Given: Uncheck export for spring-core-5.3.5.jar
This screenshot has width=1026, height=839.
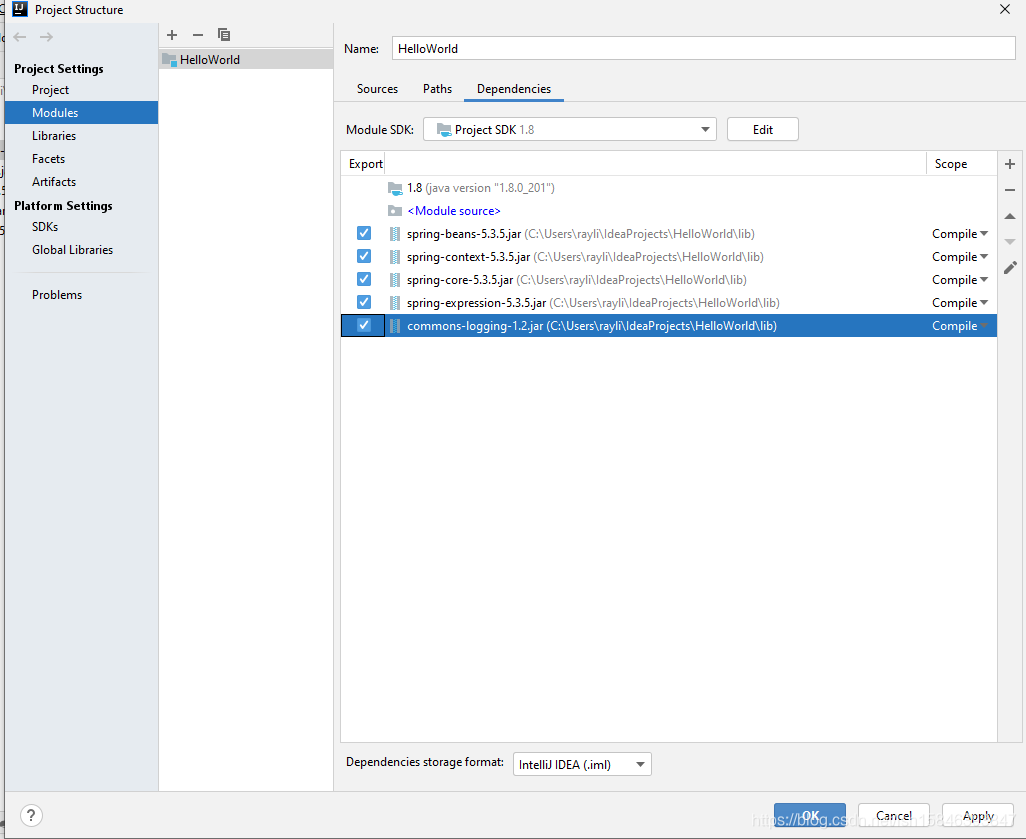Looking at the screenshot, I should [364, 279].
